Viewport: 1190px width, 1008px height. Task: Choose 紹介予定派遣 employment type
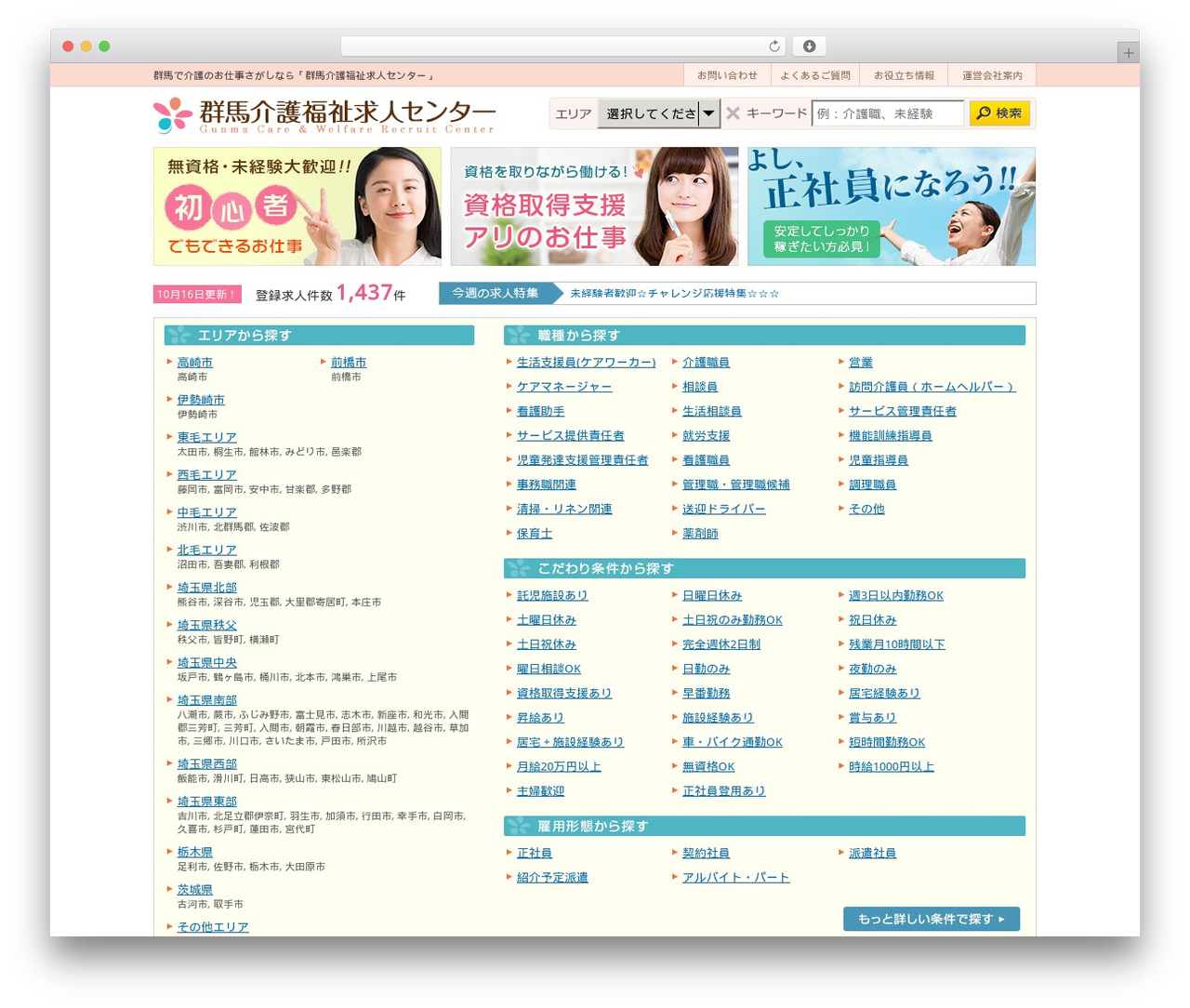pos(552,877)
